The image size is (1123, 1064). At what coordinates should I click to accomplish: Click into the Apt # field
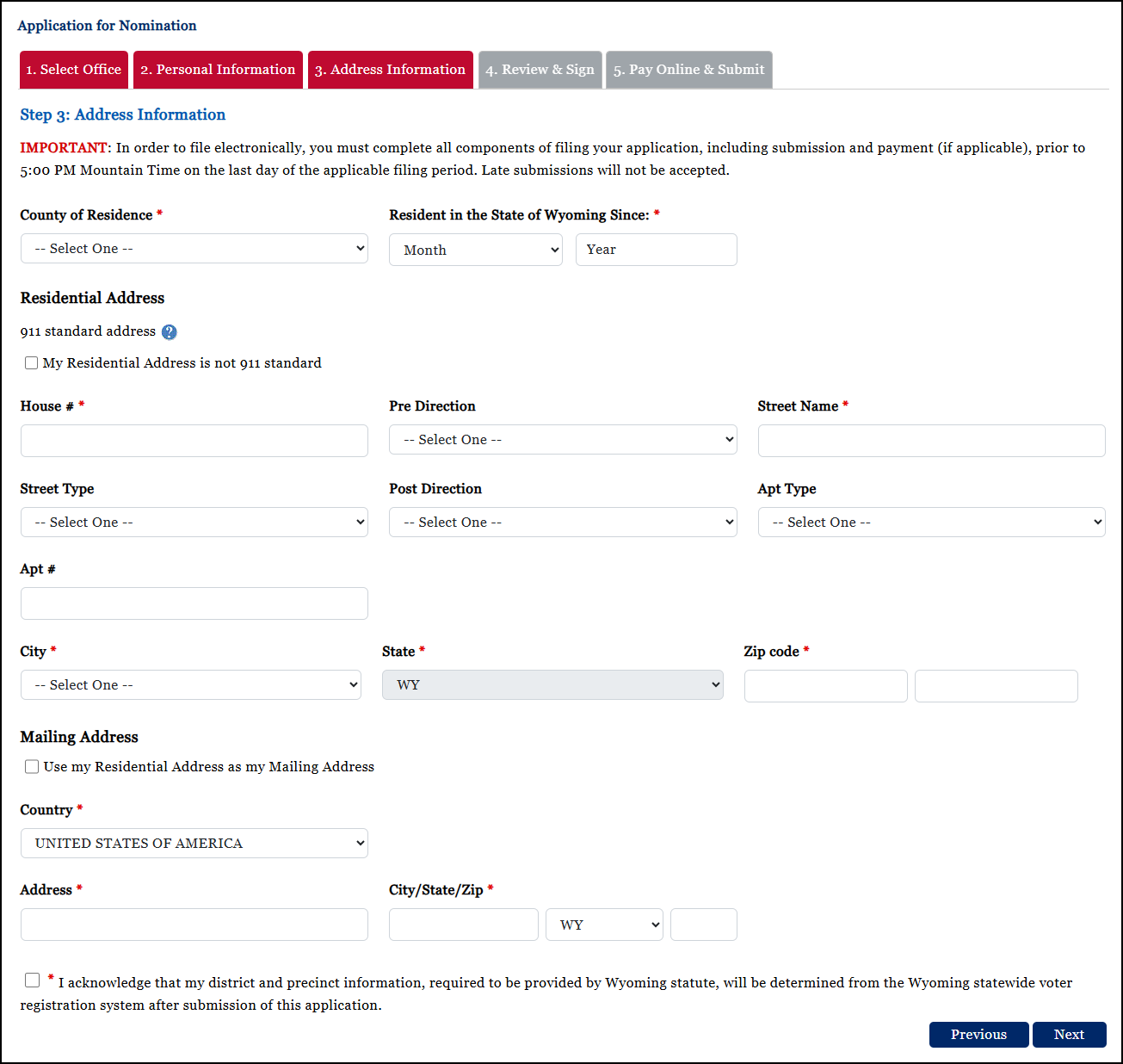pyautogui.click(x=194, y=603)
